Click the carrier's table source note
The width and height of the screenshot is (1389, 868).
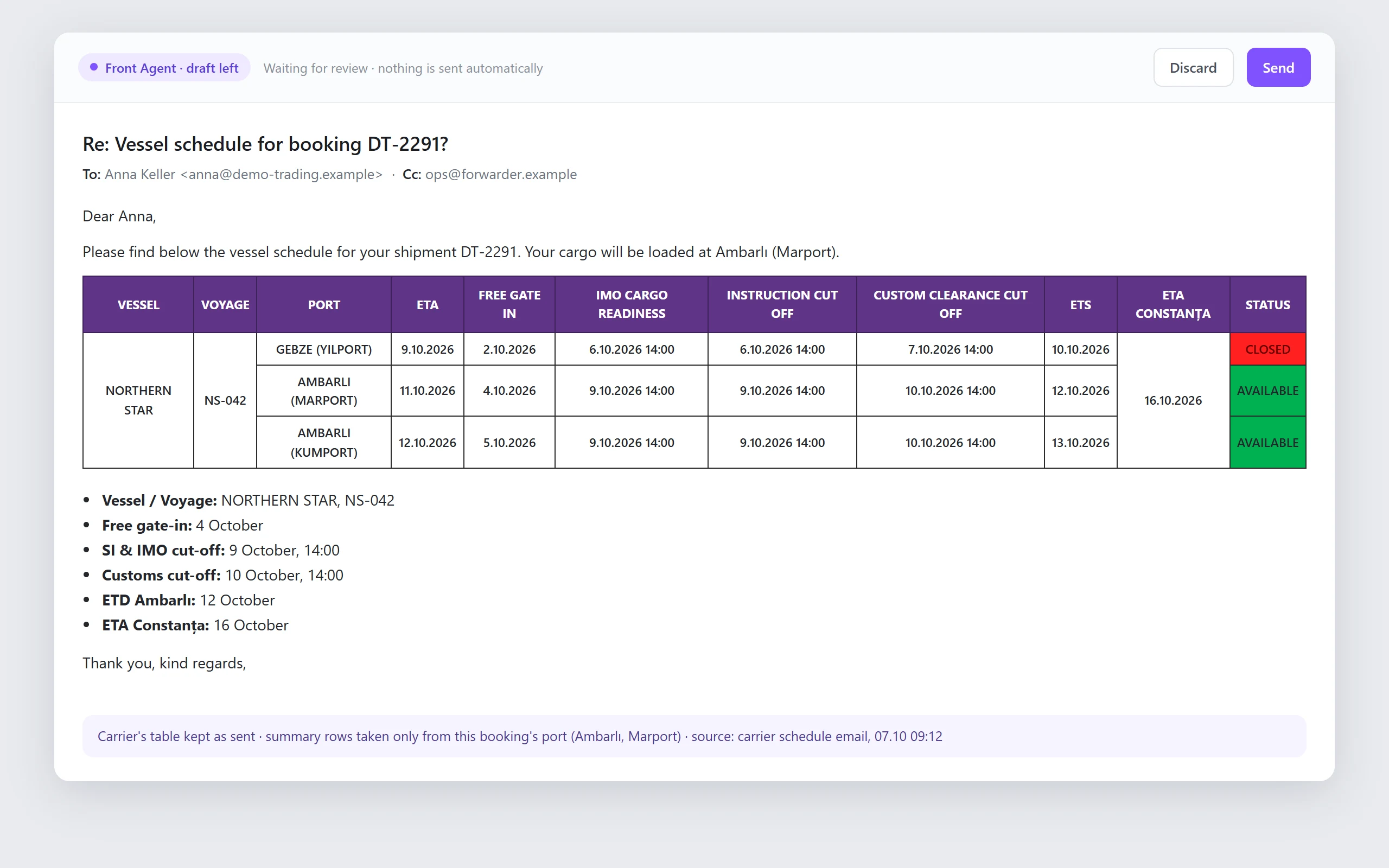pos(694,736)
